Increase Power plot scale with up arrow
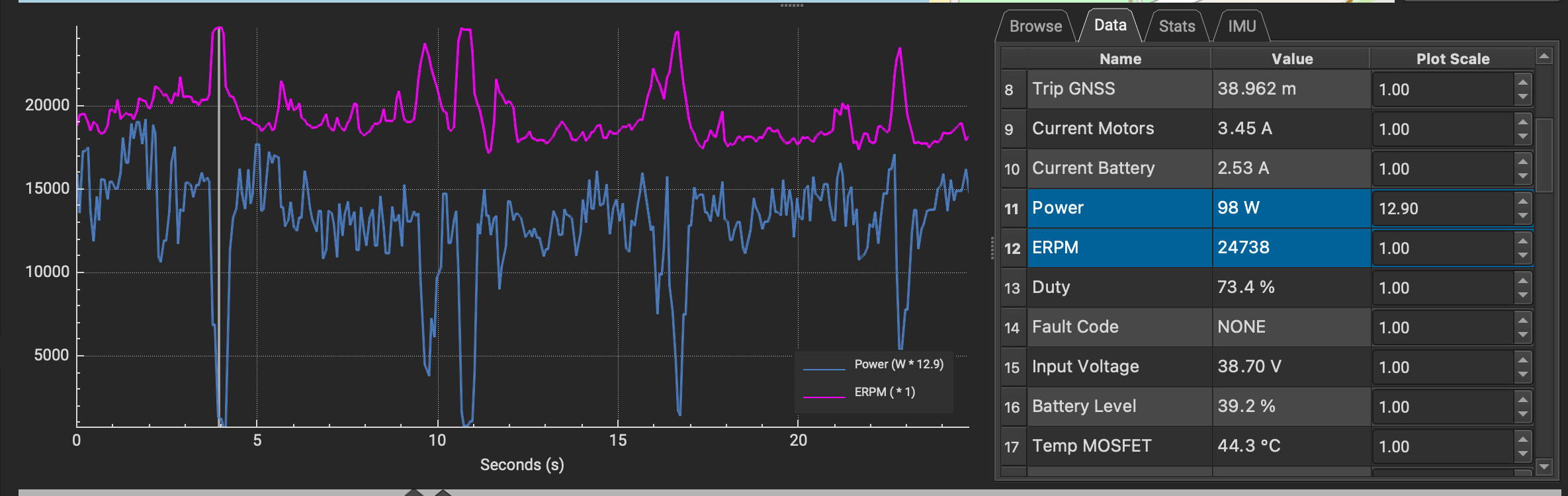 [1522, 201]
